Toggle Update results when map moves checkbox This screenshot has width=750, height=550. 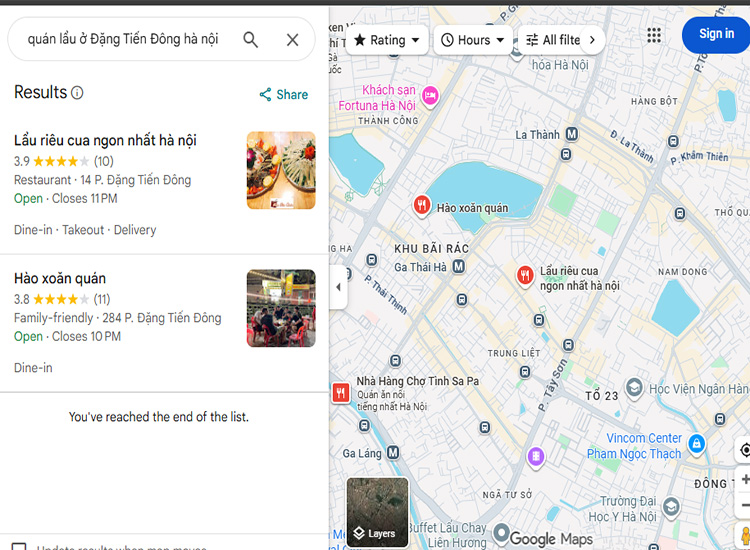click(19, 546)
